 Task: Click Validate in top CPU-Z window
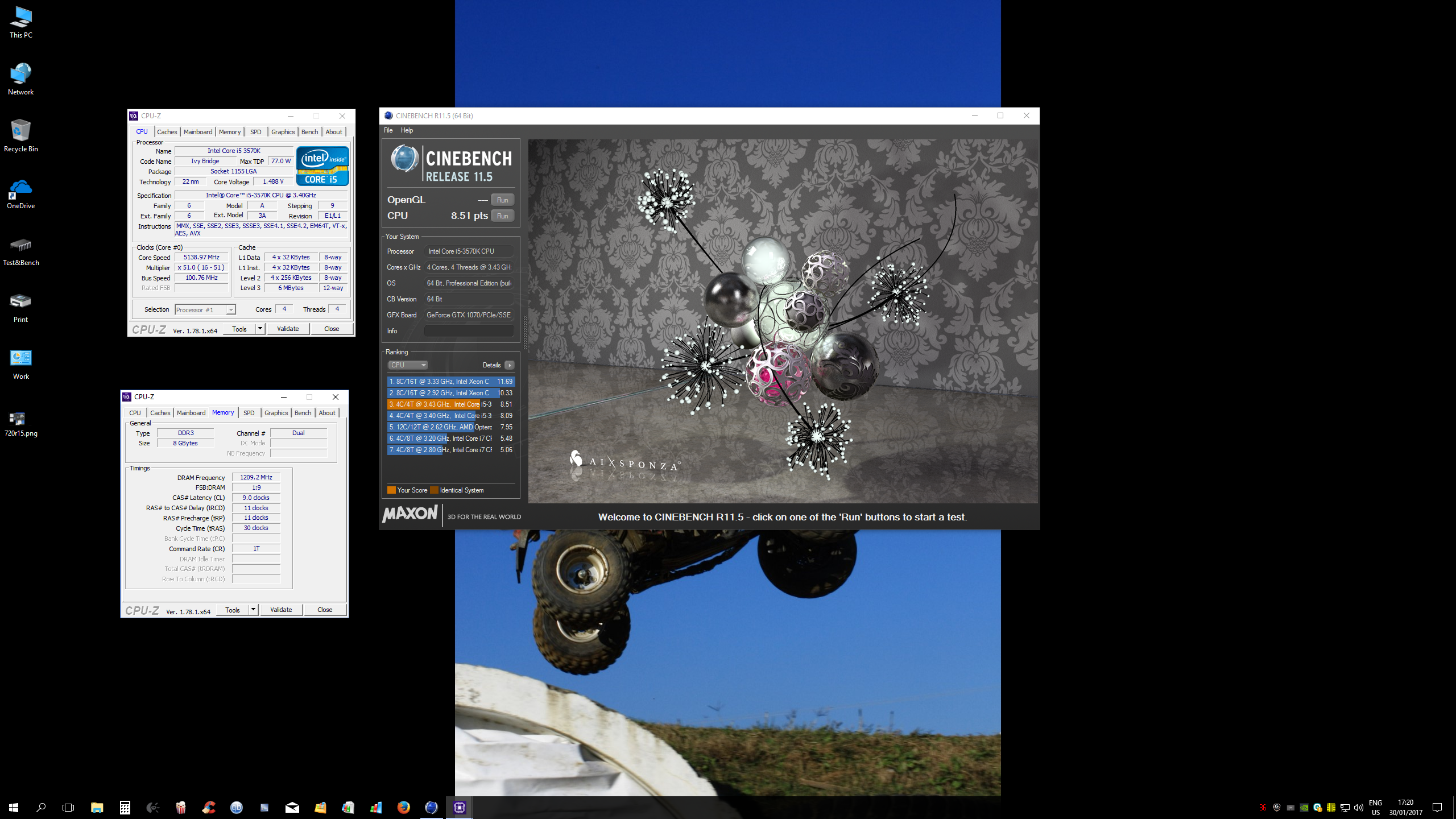pyautogui.click(x=288, y=329)
